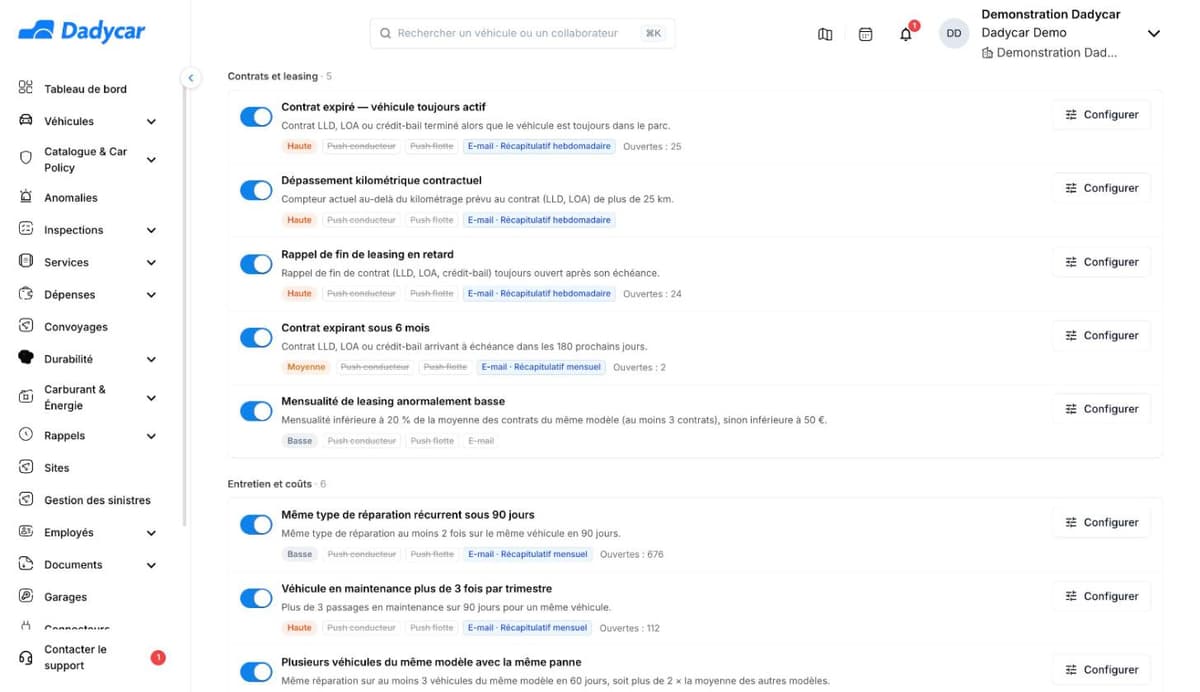Click the Entretien et coûts section heading
This screenshot has width=1200, height=692.
pos(270,484)
